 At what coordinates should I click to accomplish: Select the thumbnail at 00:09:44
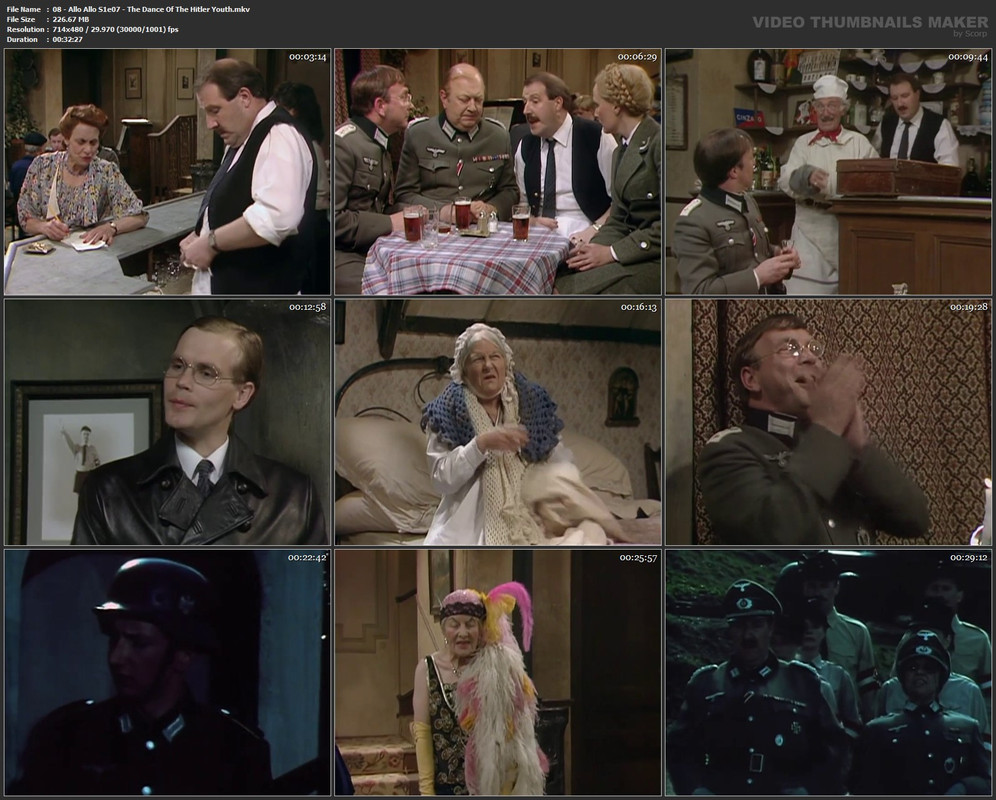pyautogui.click(x=828, y=172)
